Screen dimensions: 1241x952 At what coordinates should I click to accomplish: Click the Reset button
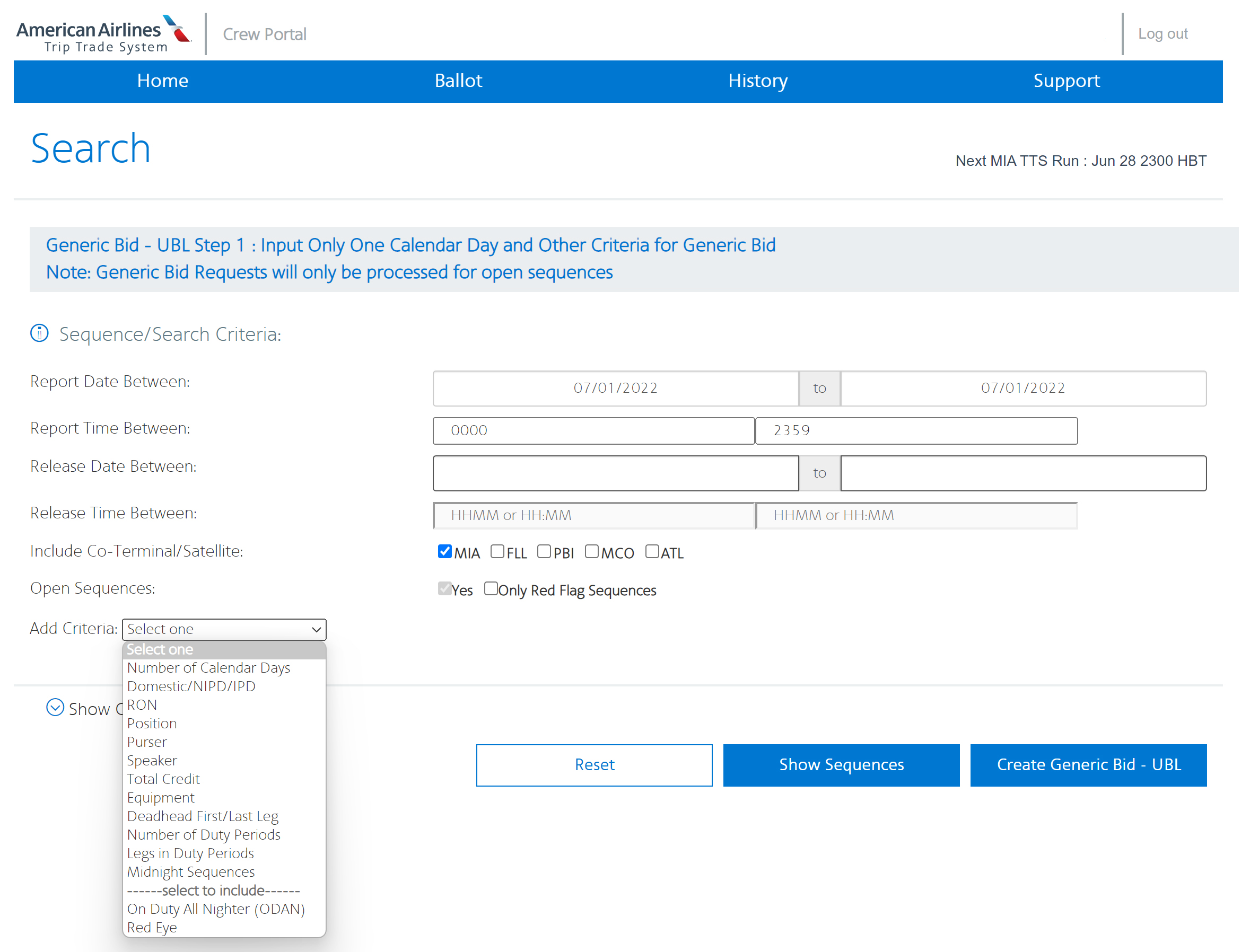point(594,765)
